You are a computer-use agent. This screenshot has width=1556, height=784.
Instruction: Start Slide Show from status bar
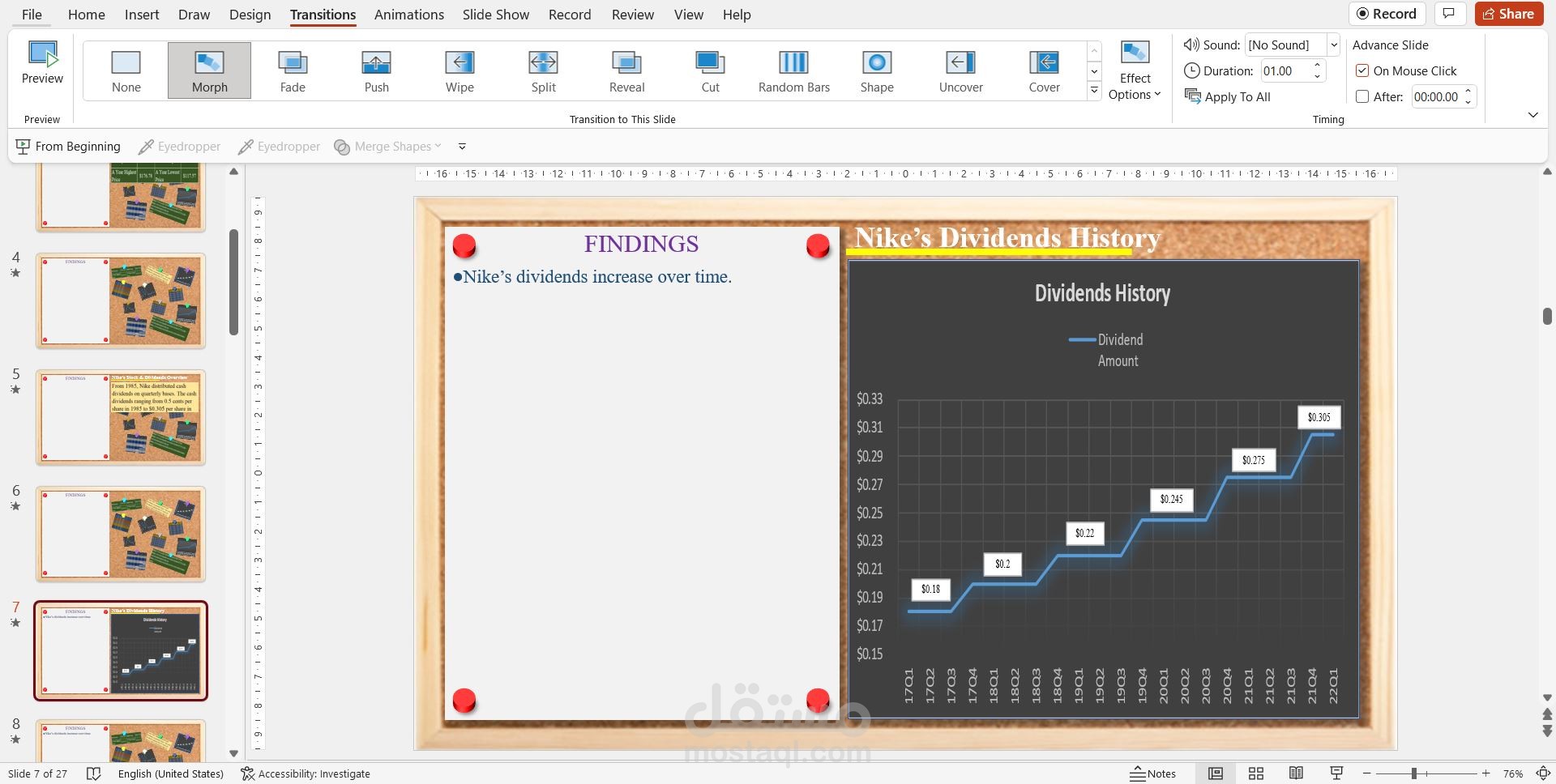coord(1336,773)
